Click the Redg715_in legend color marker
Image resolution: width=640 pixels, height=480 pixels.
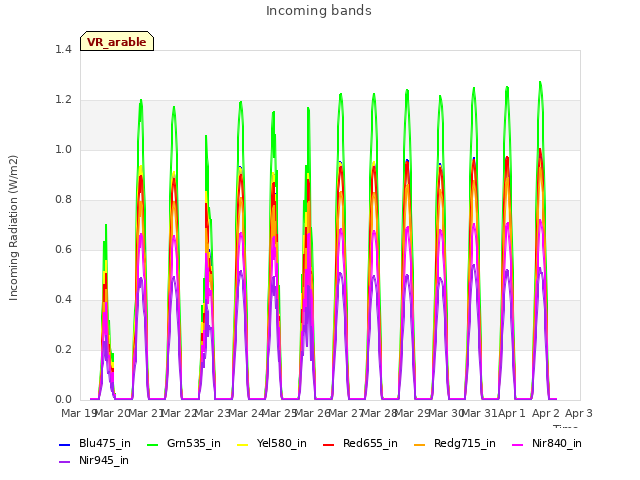(420, 444)
